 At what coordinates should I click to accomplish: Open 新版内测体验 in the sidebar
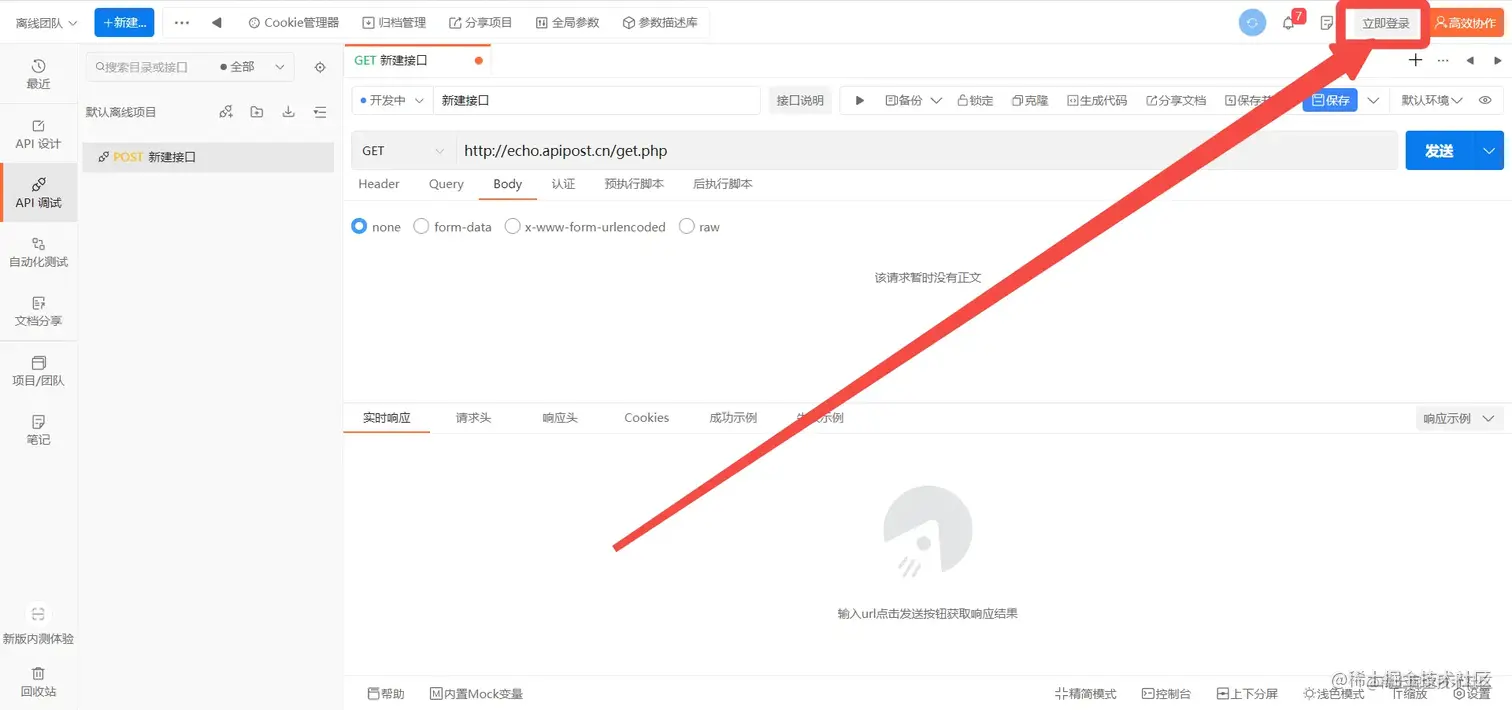[38, 625]
